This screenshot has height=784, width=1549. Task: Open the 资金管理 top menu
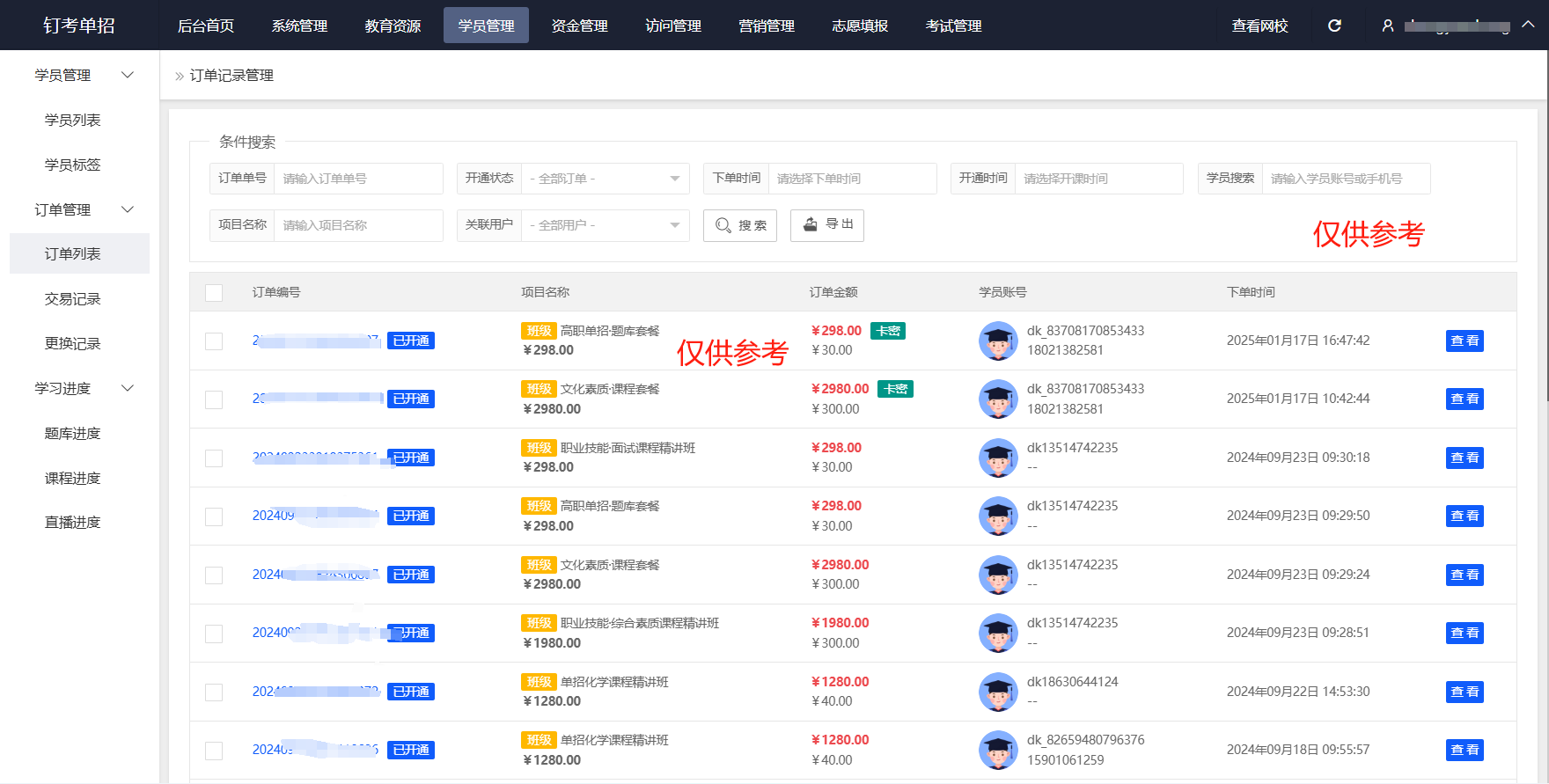[x=579, y=26]
